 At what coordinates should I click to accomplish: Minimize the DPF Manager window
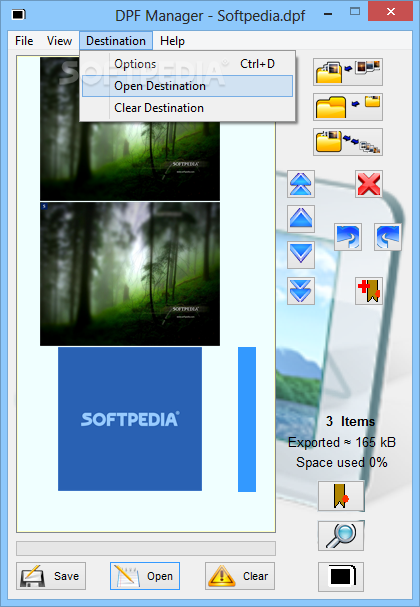(328, 14)
